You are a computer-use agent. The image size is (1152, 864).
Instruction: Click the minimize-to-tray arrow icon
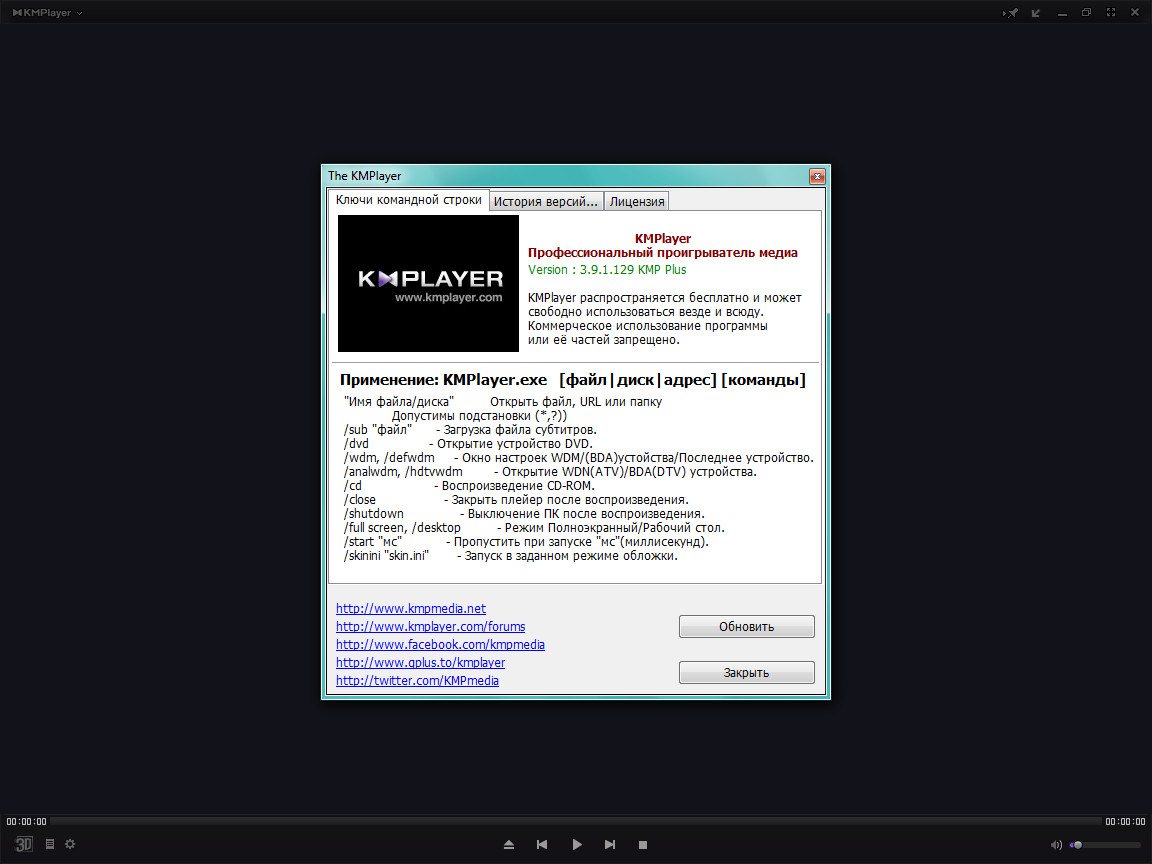tap(1036, 12)
